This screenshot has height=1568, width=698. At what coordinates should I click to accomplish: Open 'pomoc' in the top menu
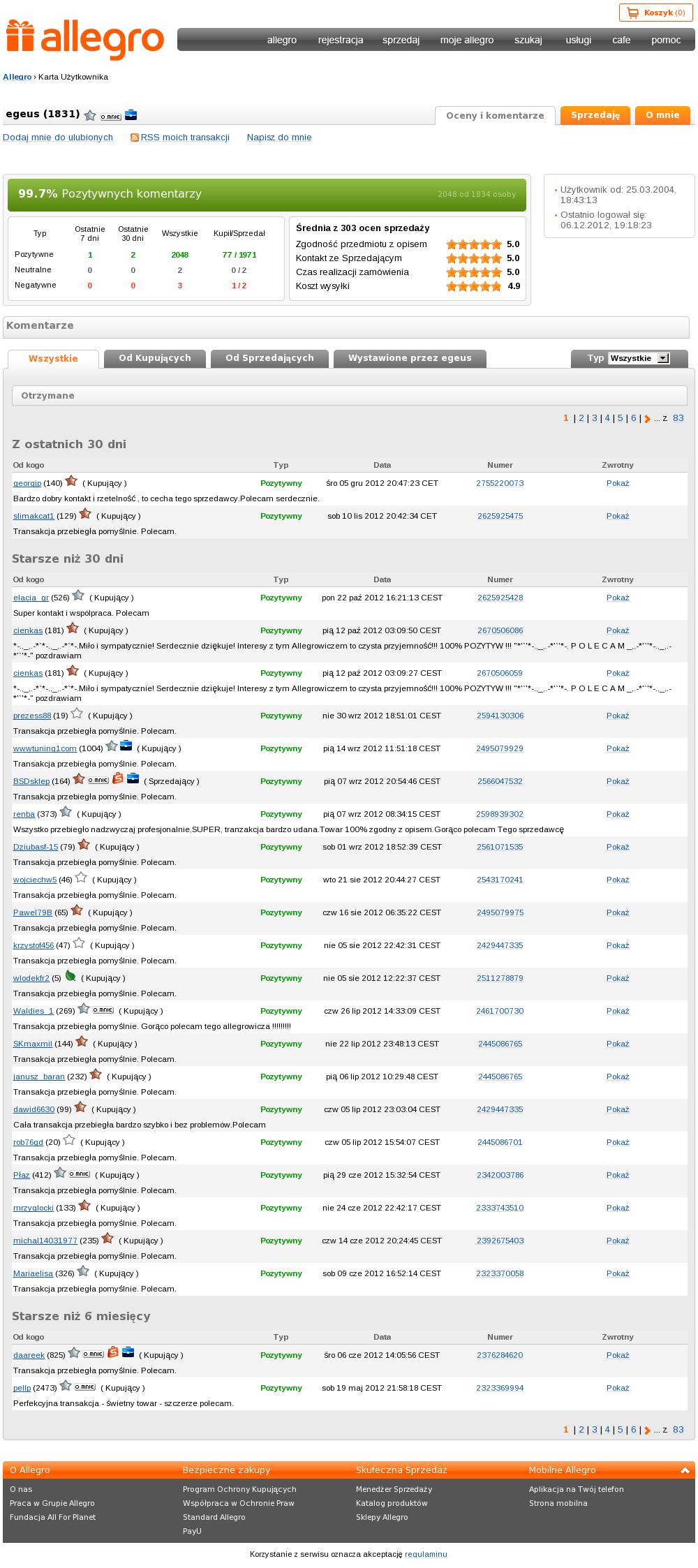666,40
